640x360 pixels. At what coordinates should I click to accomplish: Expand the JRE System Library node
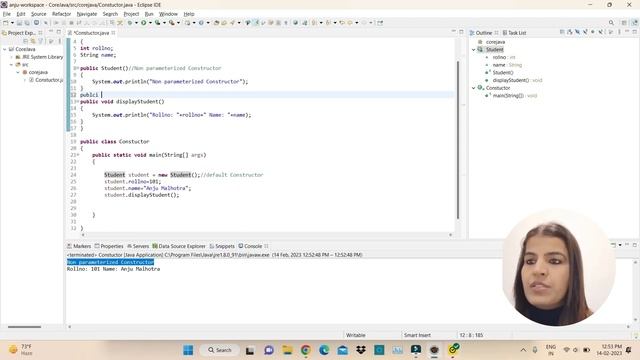point(11,57)
